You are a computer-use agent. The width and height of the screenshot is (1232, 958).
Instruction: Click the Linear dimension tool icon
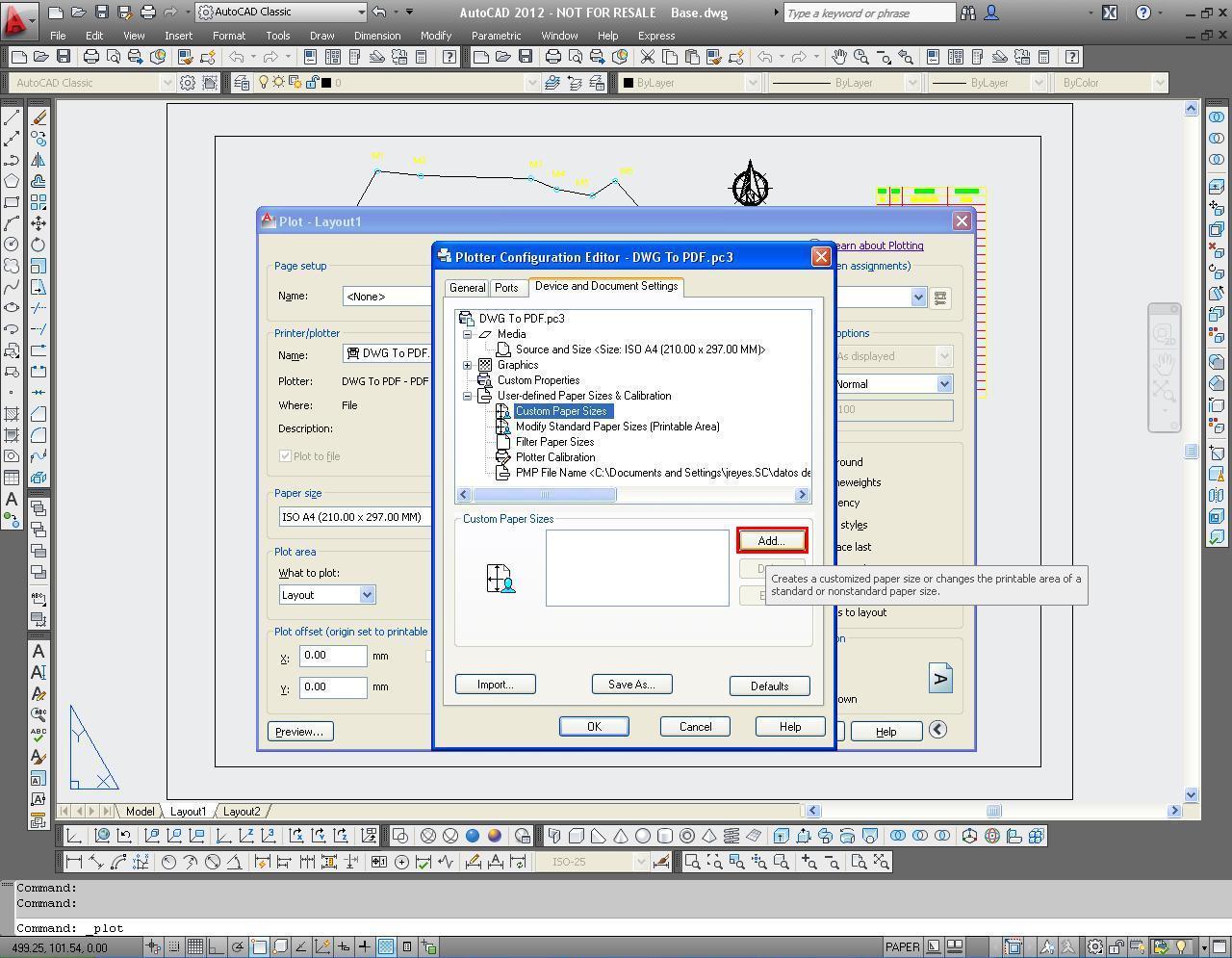click(x=73, y=862)
